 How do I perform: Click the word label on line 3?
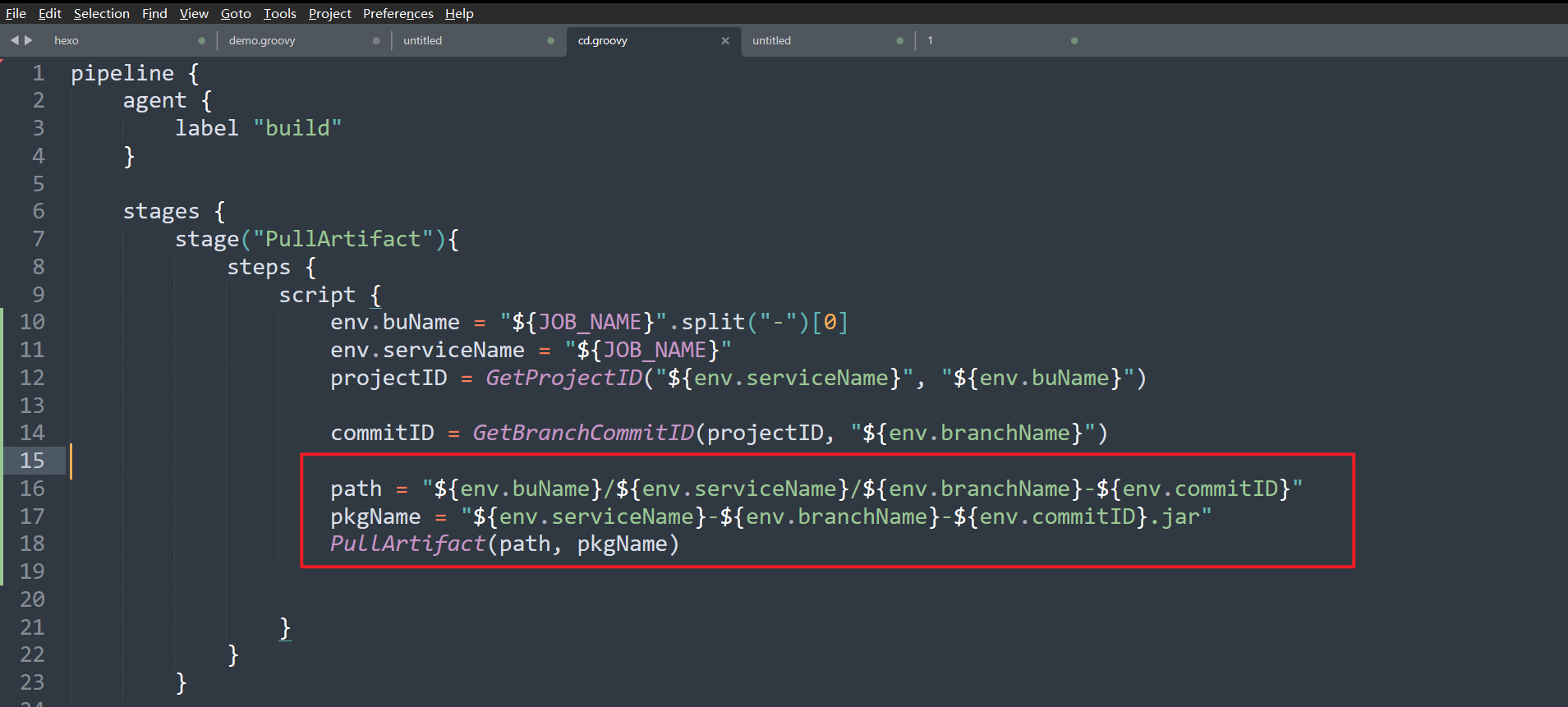[x=206, y=128]
